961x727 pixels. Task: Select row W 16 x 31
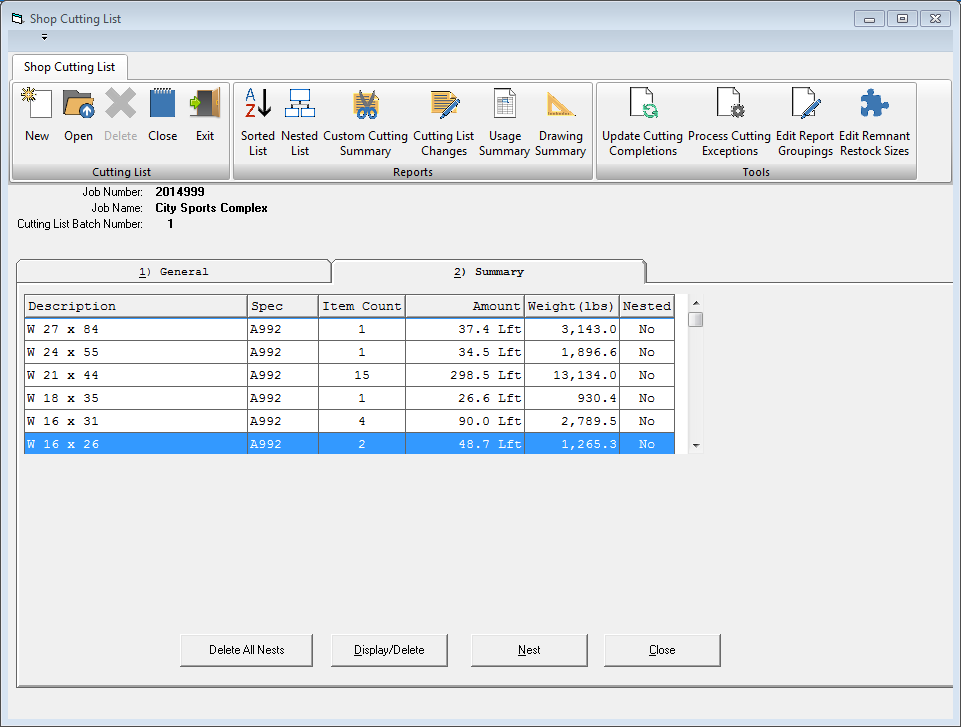tap(349, 421)
